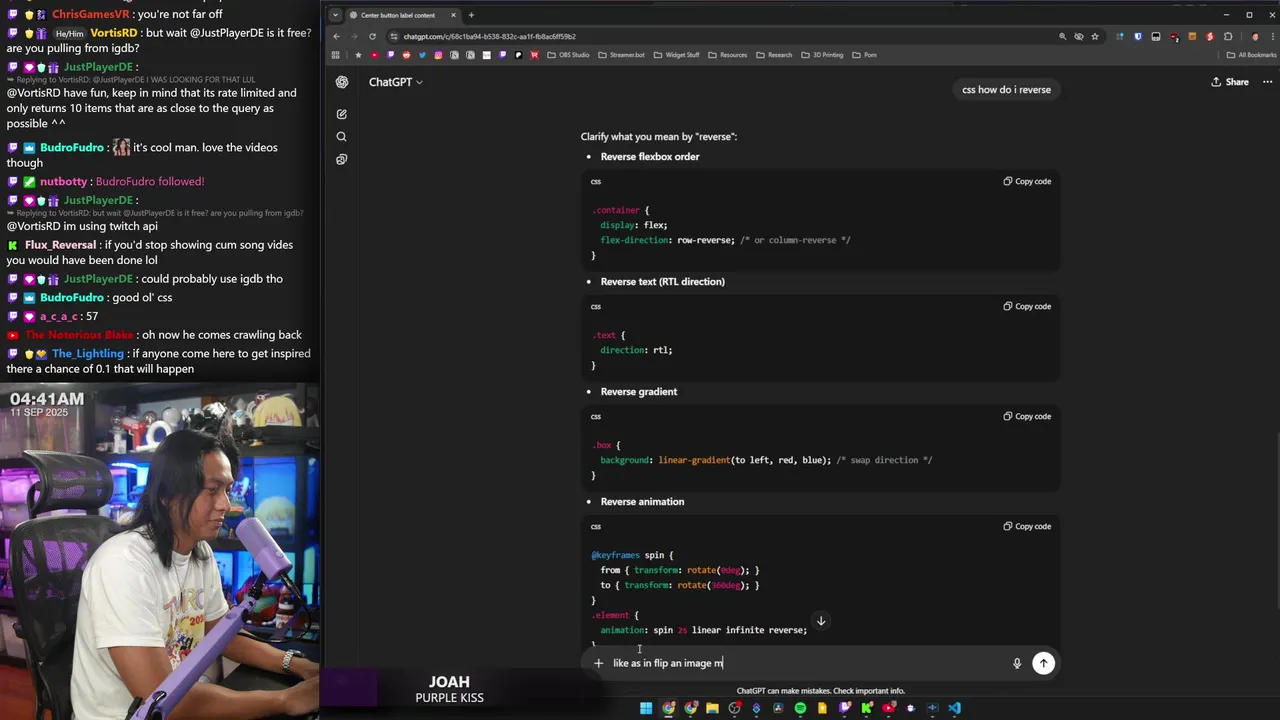Go back using the browser back arrow
The width and height of the screenshot is (1280, 720).
click(x=337, y=36)
